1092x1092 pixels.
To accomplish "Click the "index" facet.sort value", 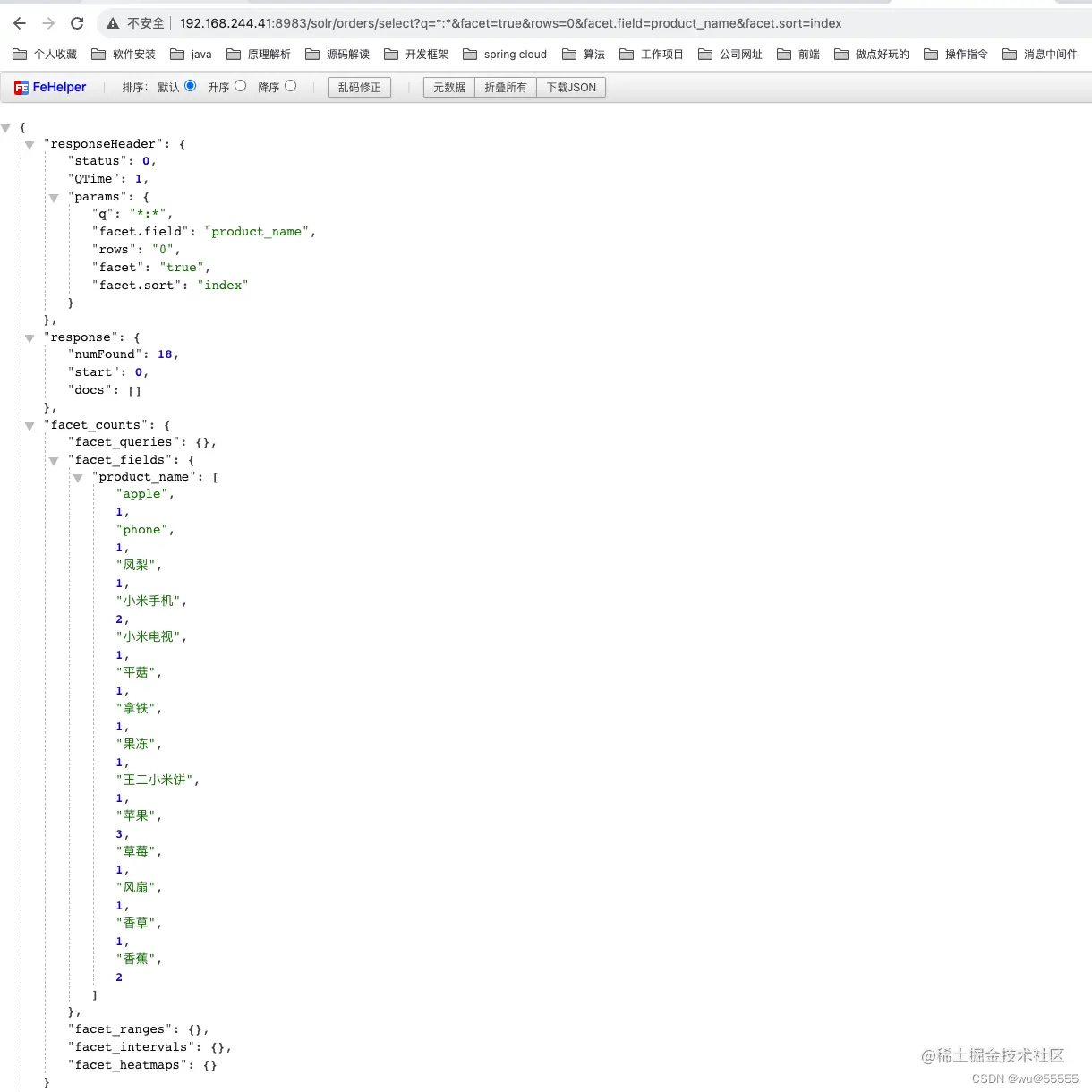I will pos(223,286).
